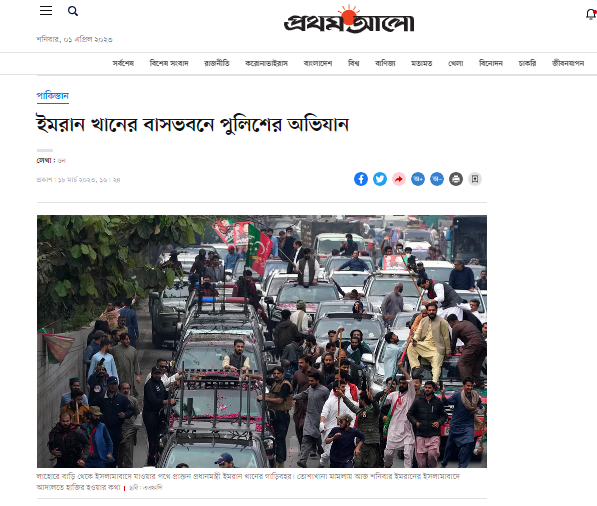Click the search magnifier icon
The height and width of the screenshot is (506, 597).
click(73, 11)
